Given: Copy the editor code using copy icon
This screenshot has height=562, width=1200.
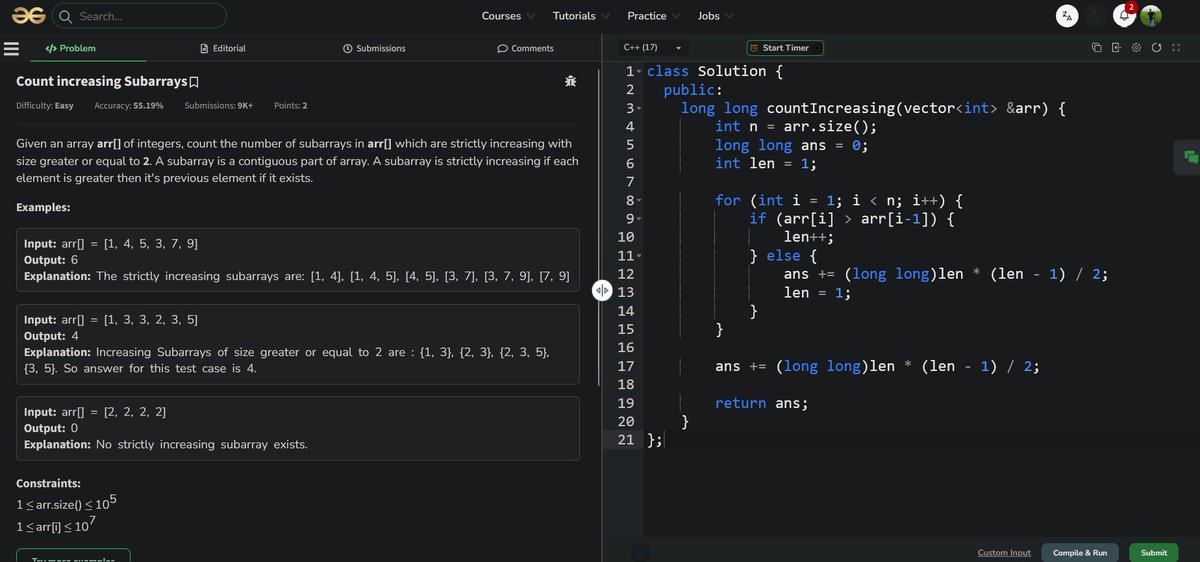Looking at the screenshot, I should [1097, 48].
